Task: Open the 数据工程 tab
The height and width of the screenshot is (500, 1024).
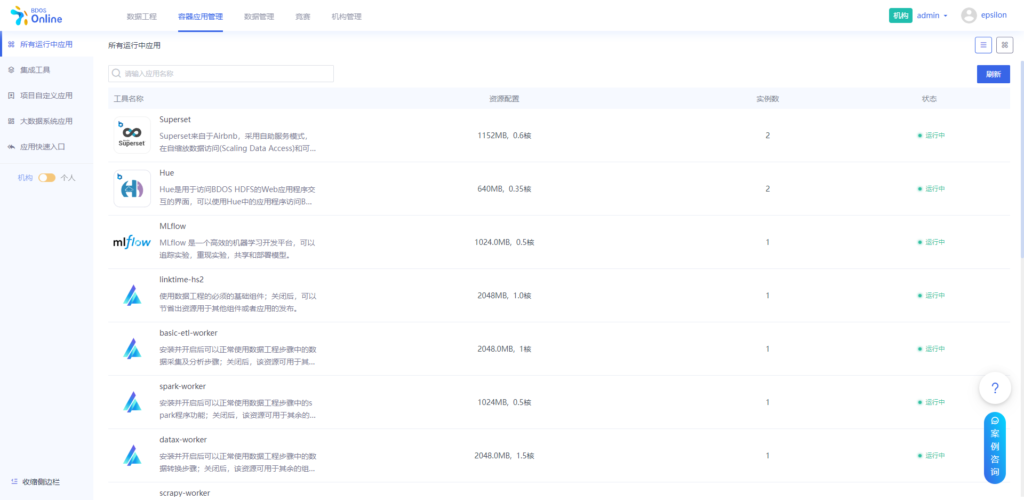Action: click(141, 17)
